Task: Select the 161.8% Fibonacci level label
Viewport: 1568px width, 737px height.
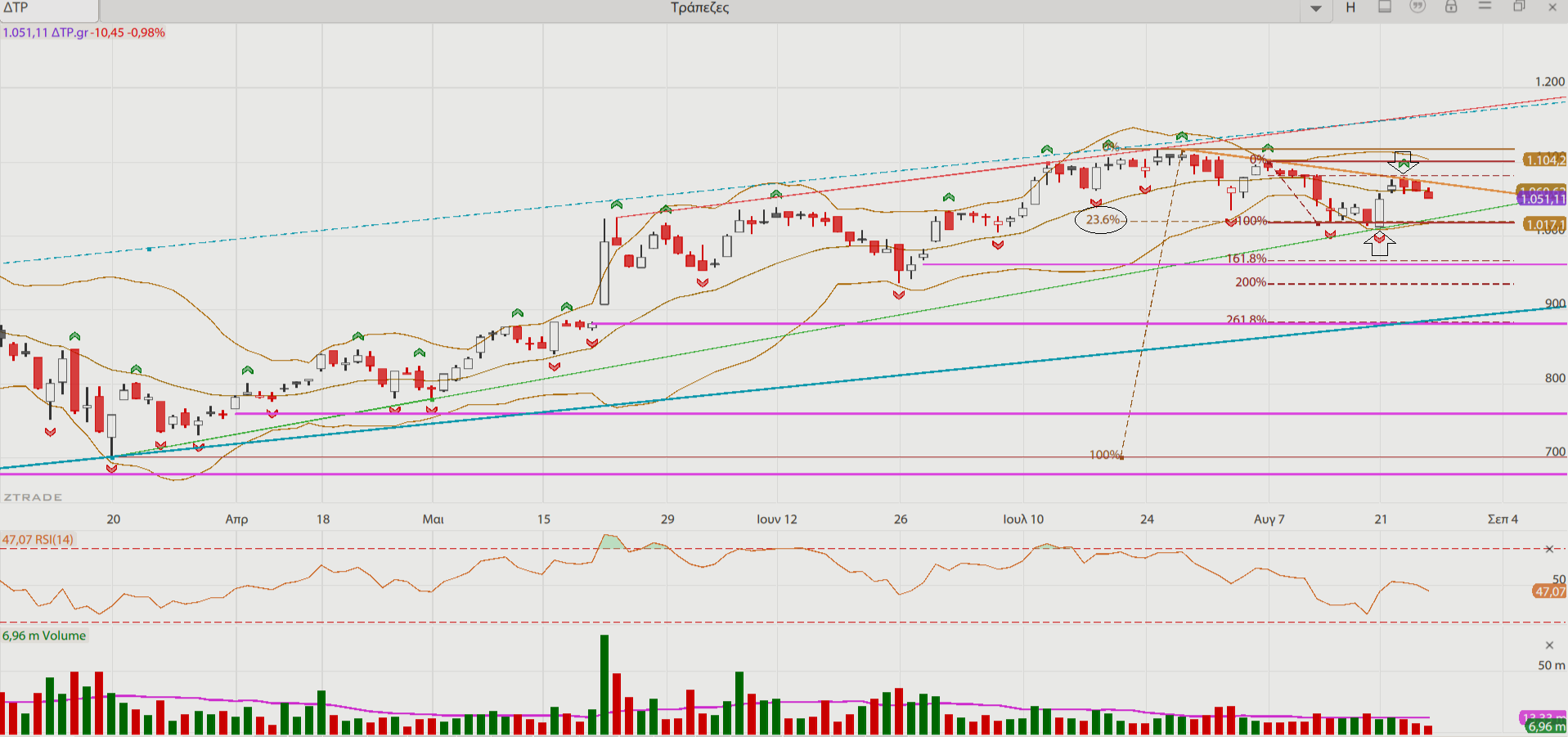Action: (1247, 258)
